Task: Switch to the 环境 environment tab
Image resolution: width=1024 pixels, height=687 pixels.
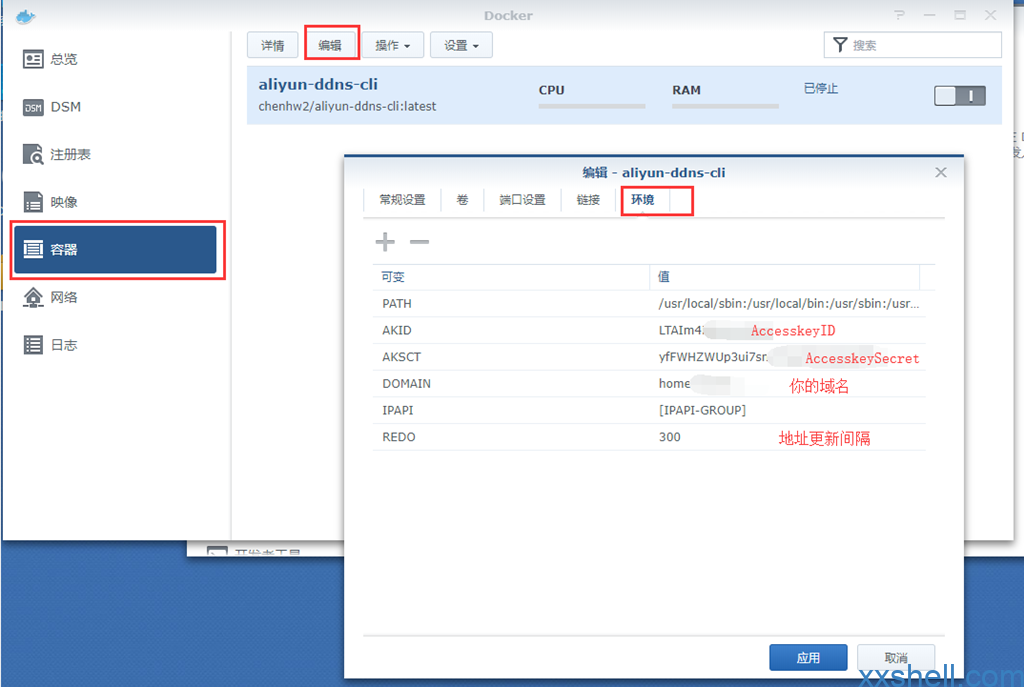Action: point(643,200)
